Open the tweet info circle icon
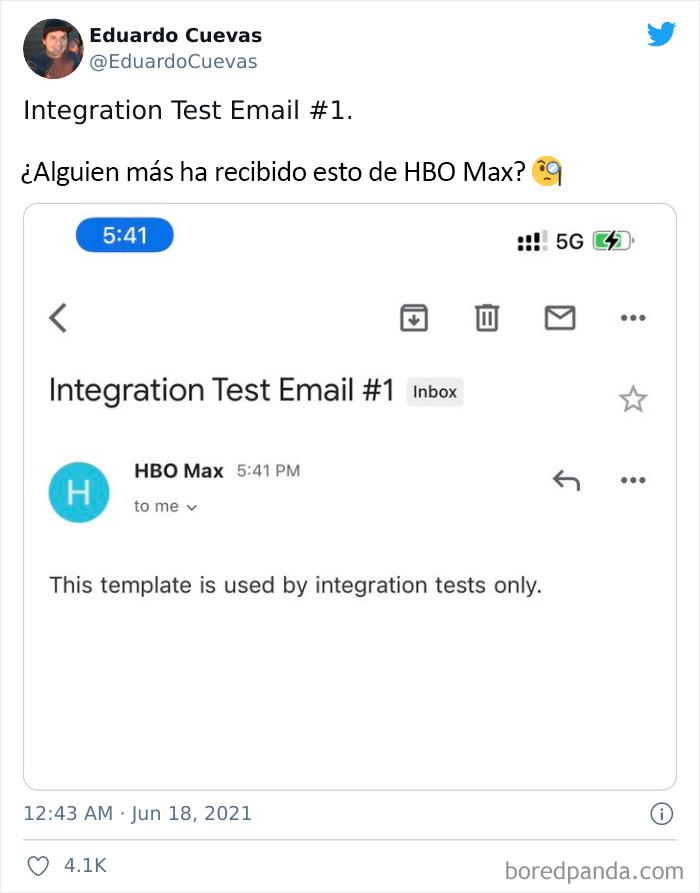The height and width of the screenshot is (893, 700). pos(661,814)
